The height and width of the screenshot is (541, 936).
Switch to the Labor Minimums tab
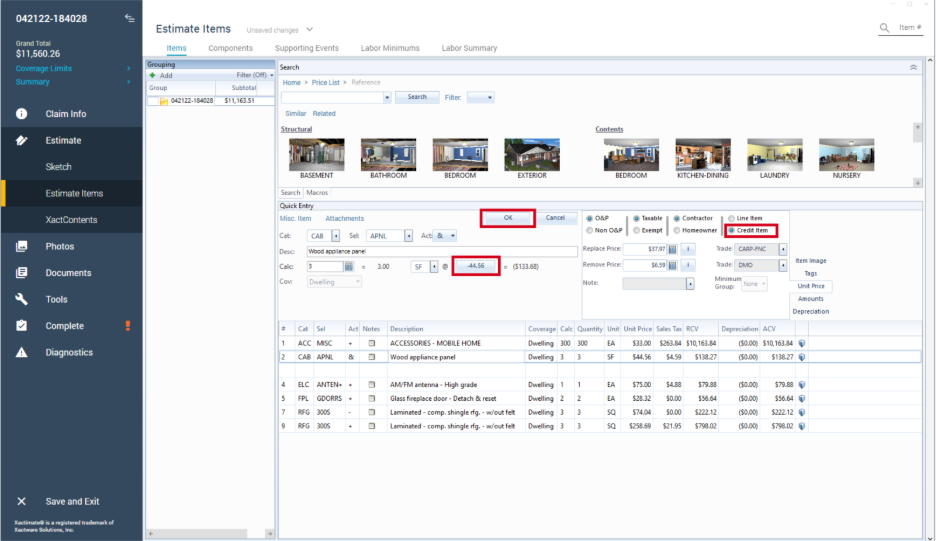click(x=390, y=48)
